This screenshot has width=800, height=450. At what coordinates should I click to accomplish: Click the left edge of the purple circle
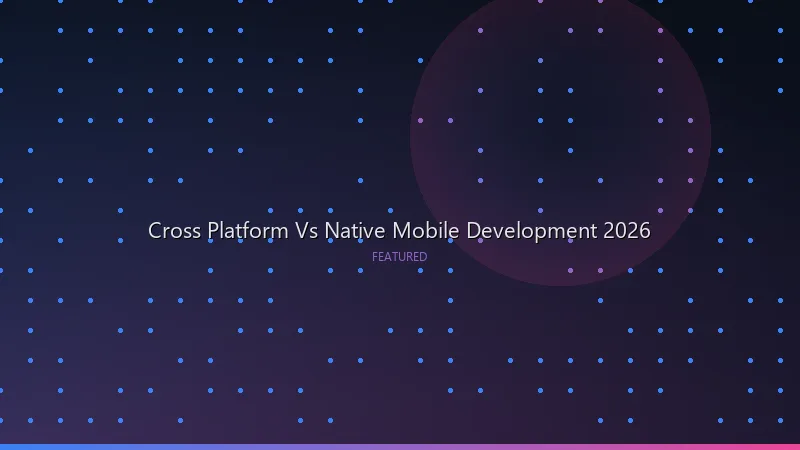click(x=412, y=135)
